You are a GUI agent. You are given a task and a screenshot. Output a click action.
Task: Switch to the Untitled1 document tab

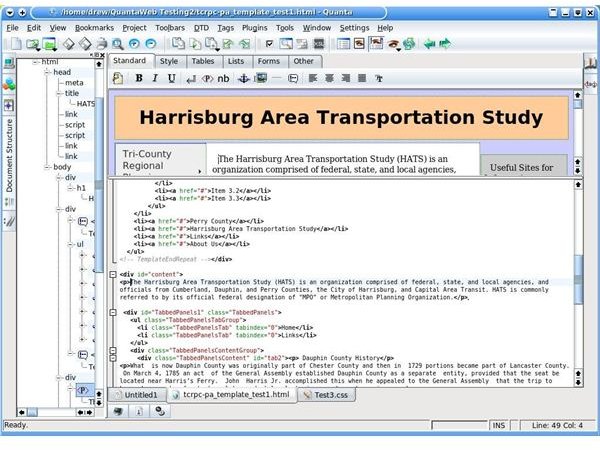tap(138, 395)
